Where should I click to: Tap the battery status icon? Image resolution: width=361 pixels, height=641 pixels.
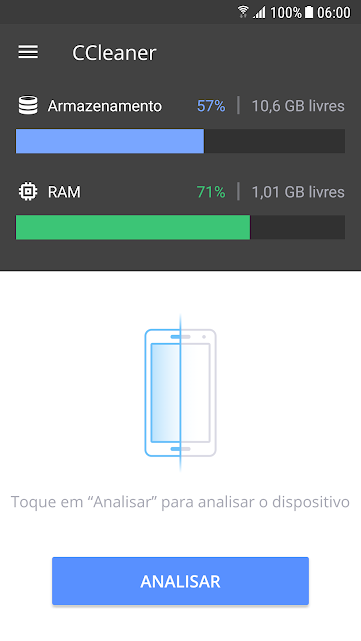(309, 12)
